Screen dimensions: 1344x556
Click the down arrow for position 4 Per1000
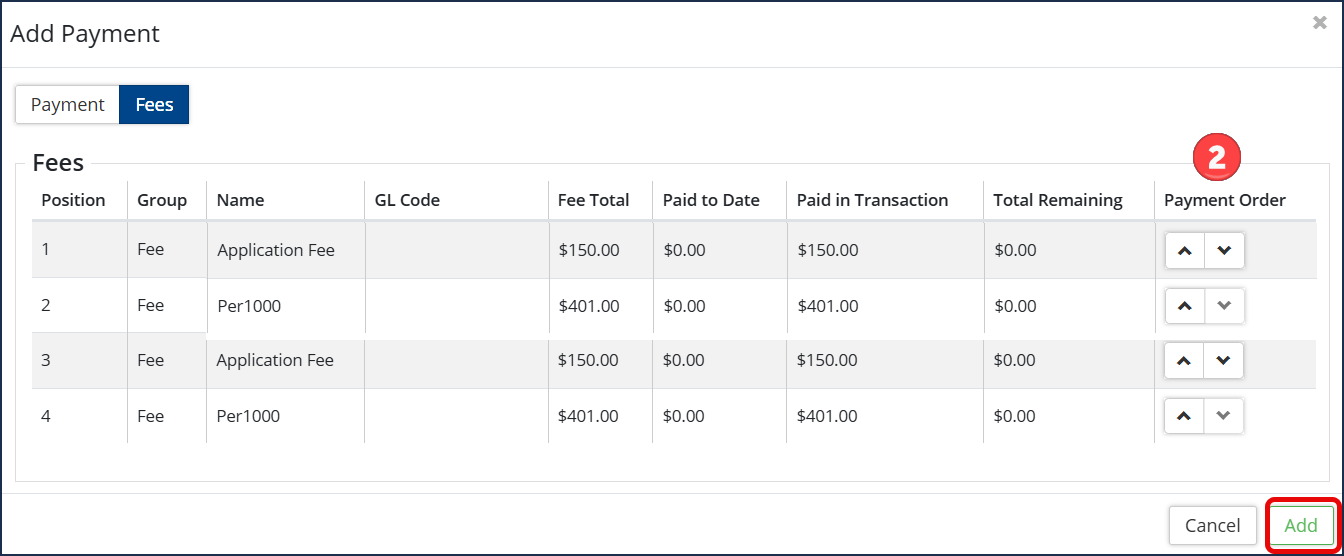1224,416
